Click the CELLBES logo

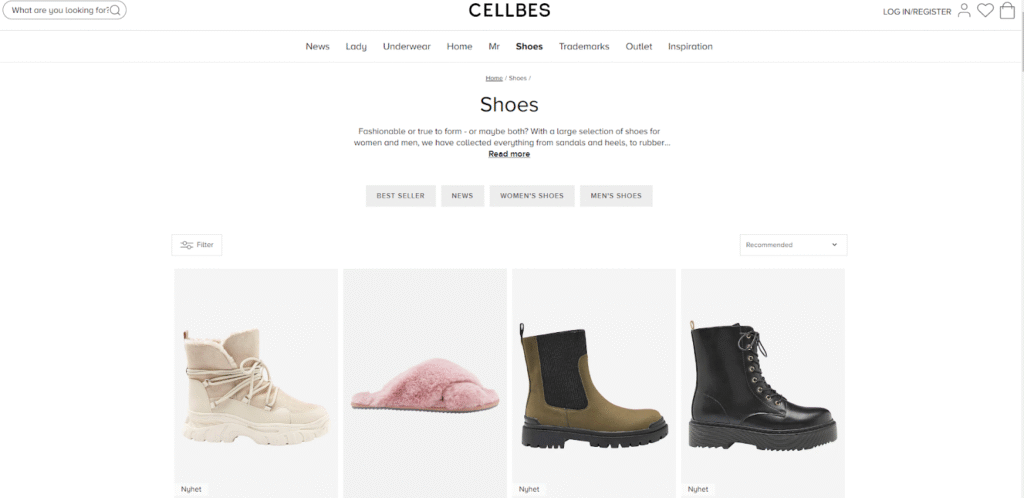coord(509,10)
